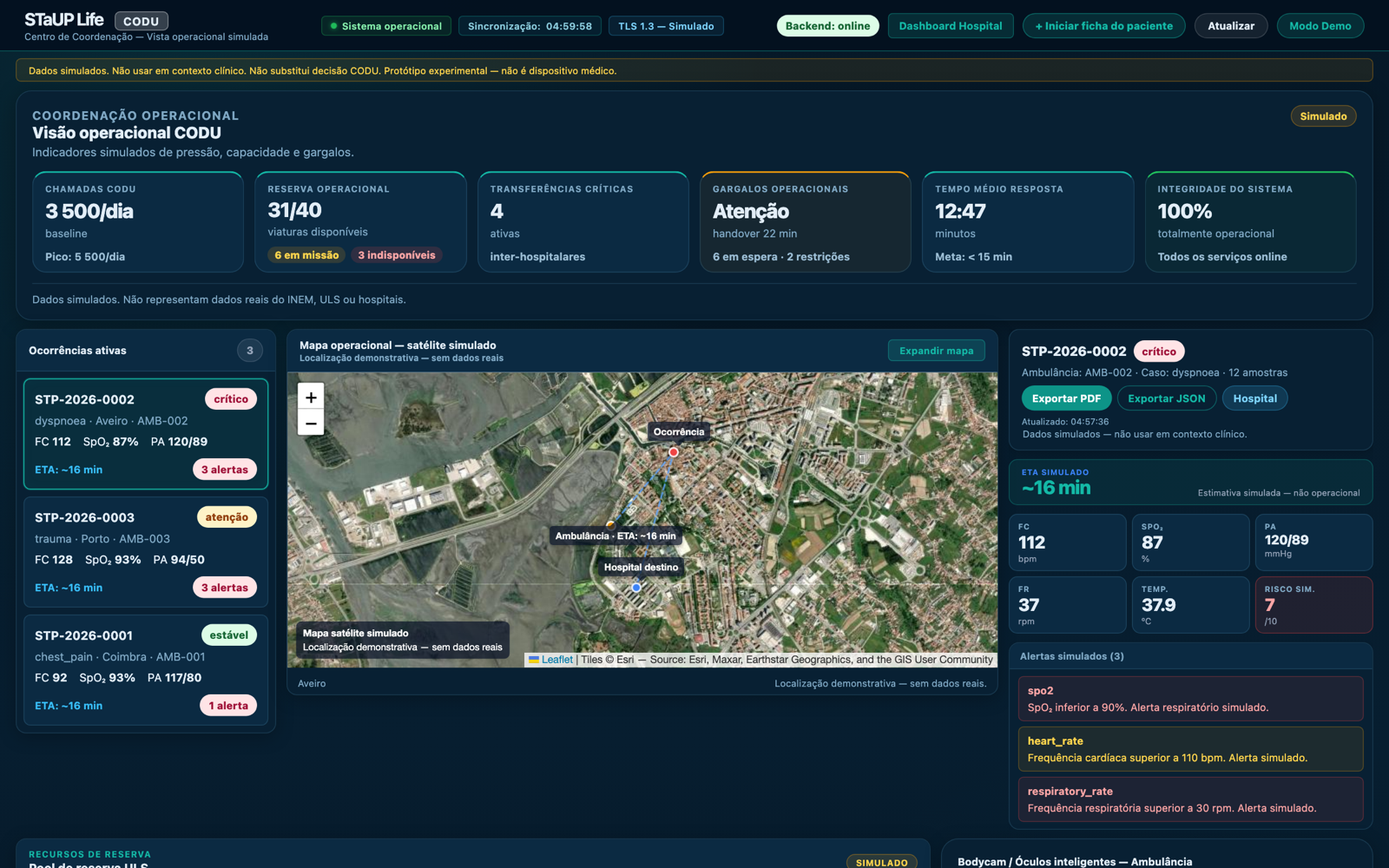Select occurrence STP-2026-0001
The height and width of the screenshot is (868, 1389).
tap(146, 670)
